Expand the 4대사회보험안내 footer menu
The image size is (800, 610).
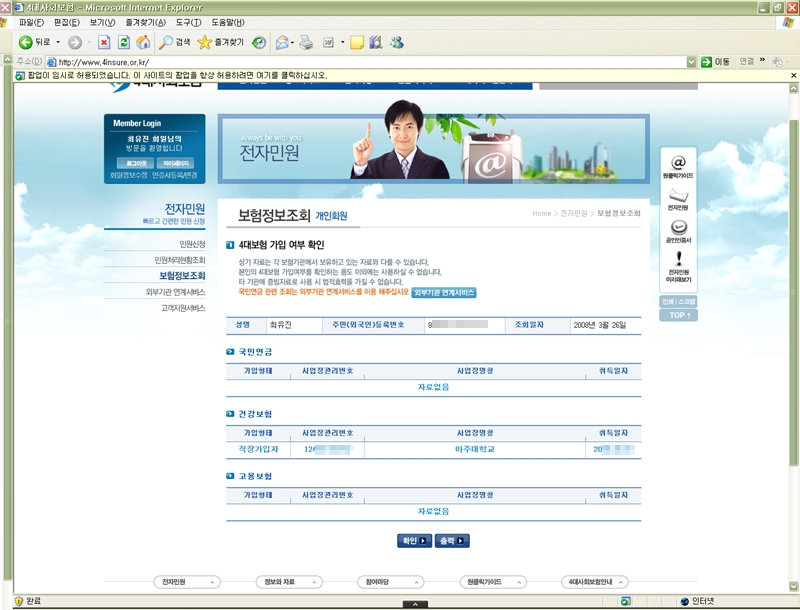594,581
